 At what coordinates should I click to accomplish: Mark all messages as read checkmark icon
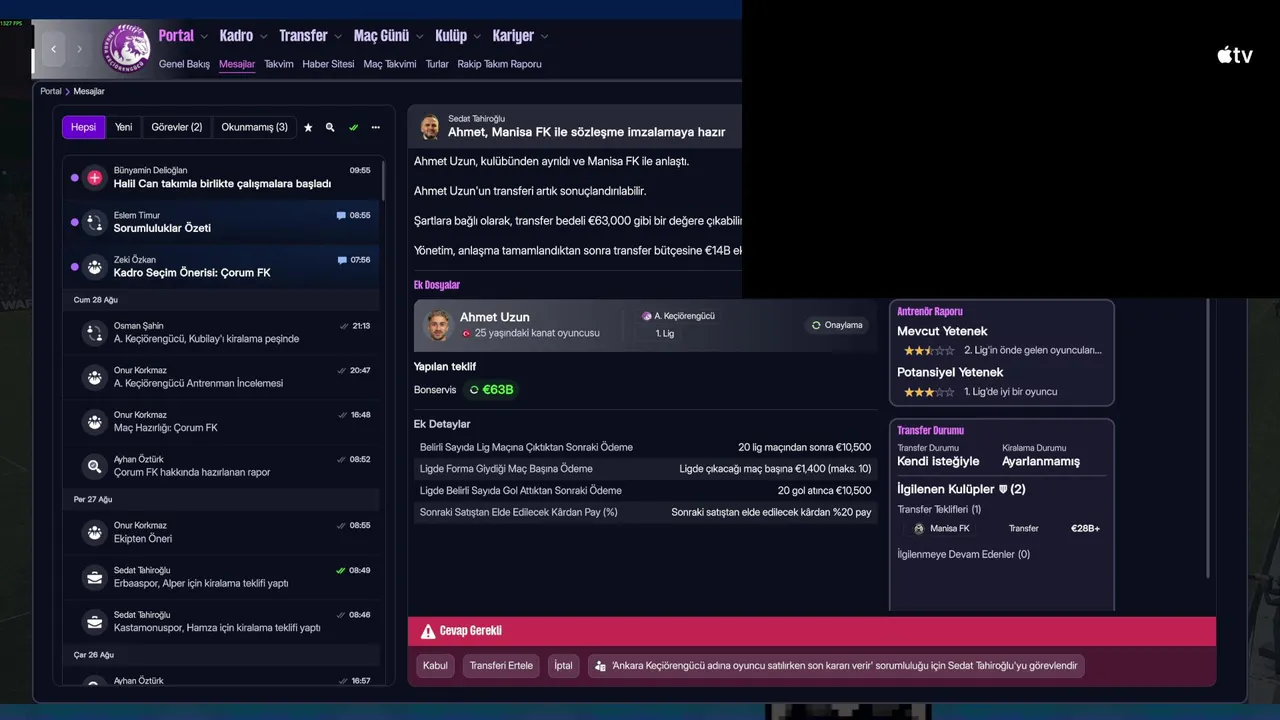click(x=353, y=127)
